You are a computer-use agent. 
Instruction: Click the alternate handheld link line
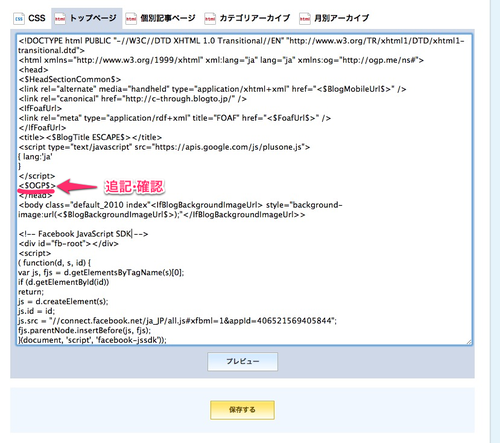212,89
